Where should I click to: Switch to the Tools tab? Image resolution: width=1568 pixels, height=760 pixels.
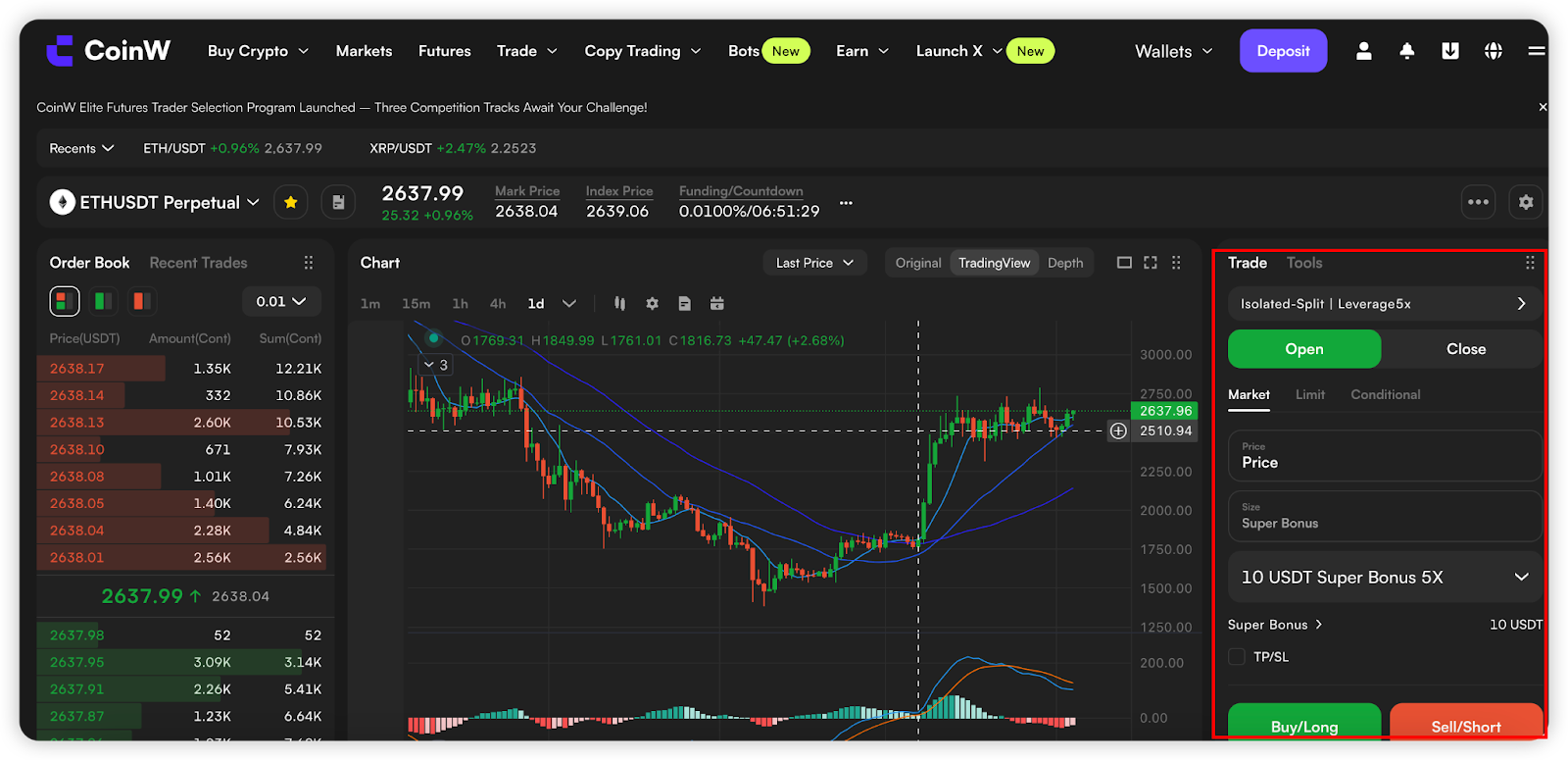(1304, 263)
